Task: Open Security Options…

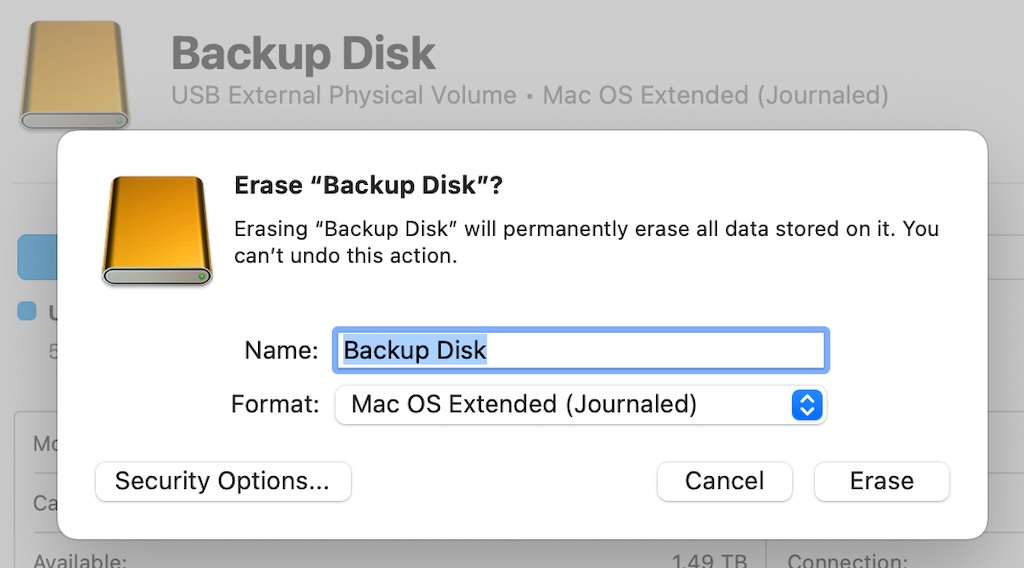Action: pyautogui.click(x=223, y=481)
